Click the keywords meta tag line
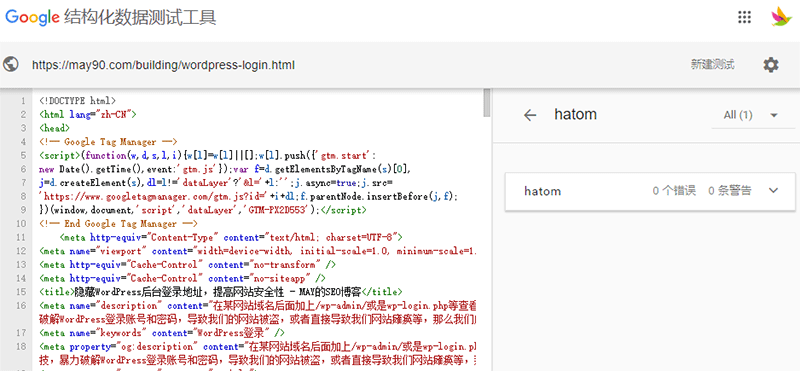This screenshot has height=371, width=800. click(162, 333)
